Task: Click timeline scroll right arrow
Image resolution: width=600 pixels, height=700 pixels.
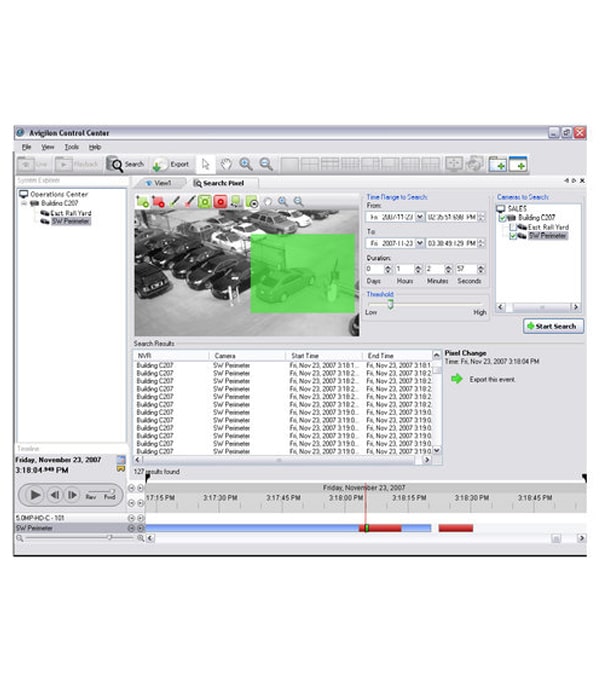Action: pos(581,538)
